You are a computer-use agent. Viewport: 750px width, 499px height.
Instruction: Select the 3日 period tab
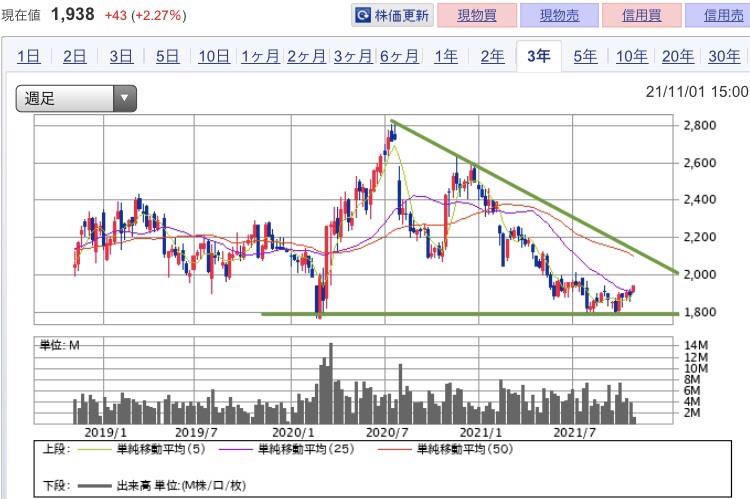coord(121,56)
